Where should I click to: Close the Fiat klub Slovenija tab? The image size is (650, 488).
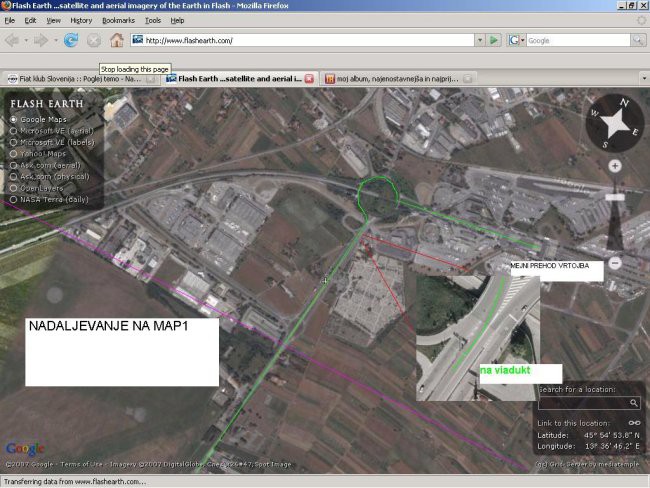click(x=151, y=78)
